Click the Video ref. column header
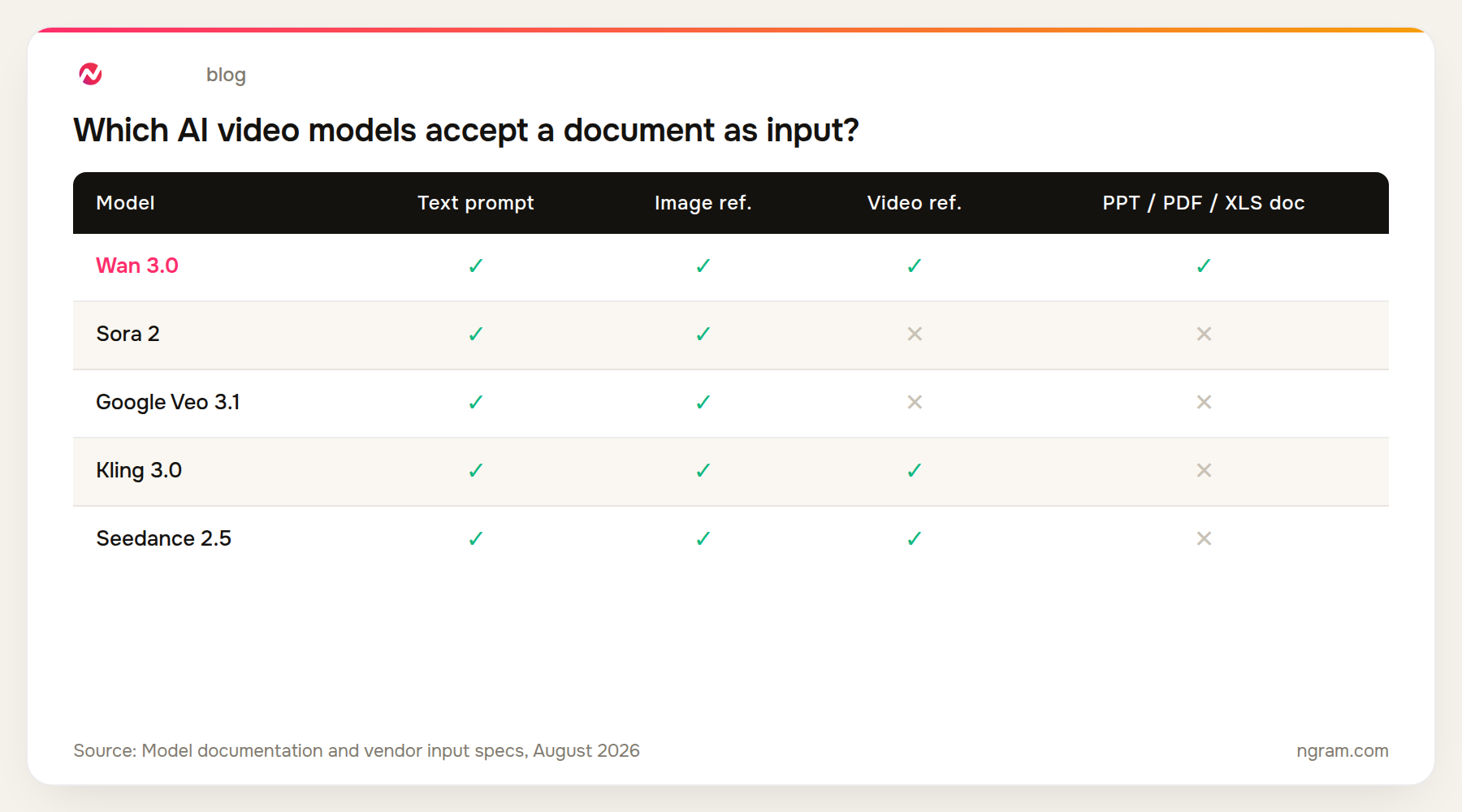Viewport: 1462px width, 812px height. pos(915,203)
